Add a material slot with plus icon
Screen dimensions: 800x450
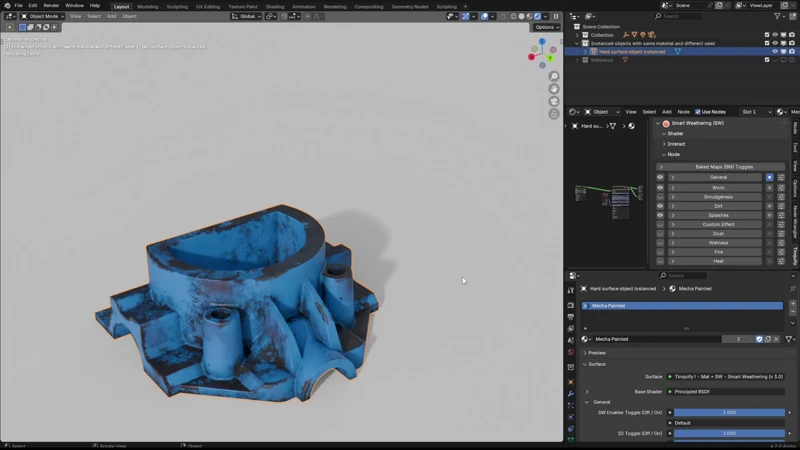(x=793, y=304)
